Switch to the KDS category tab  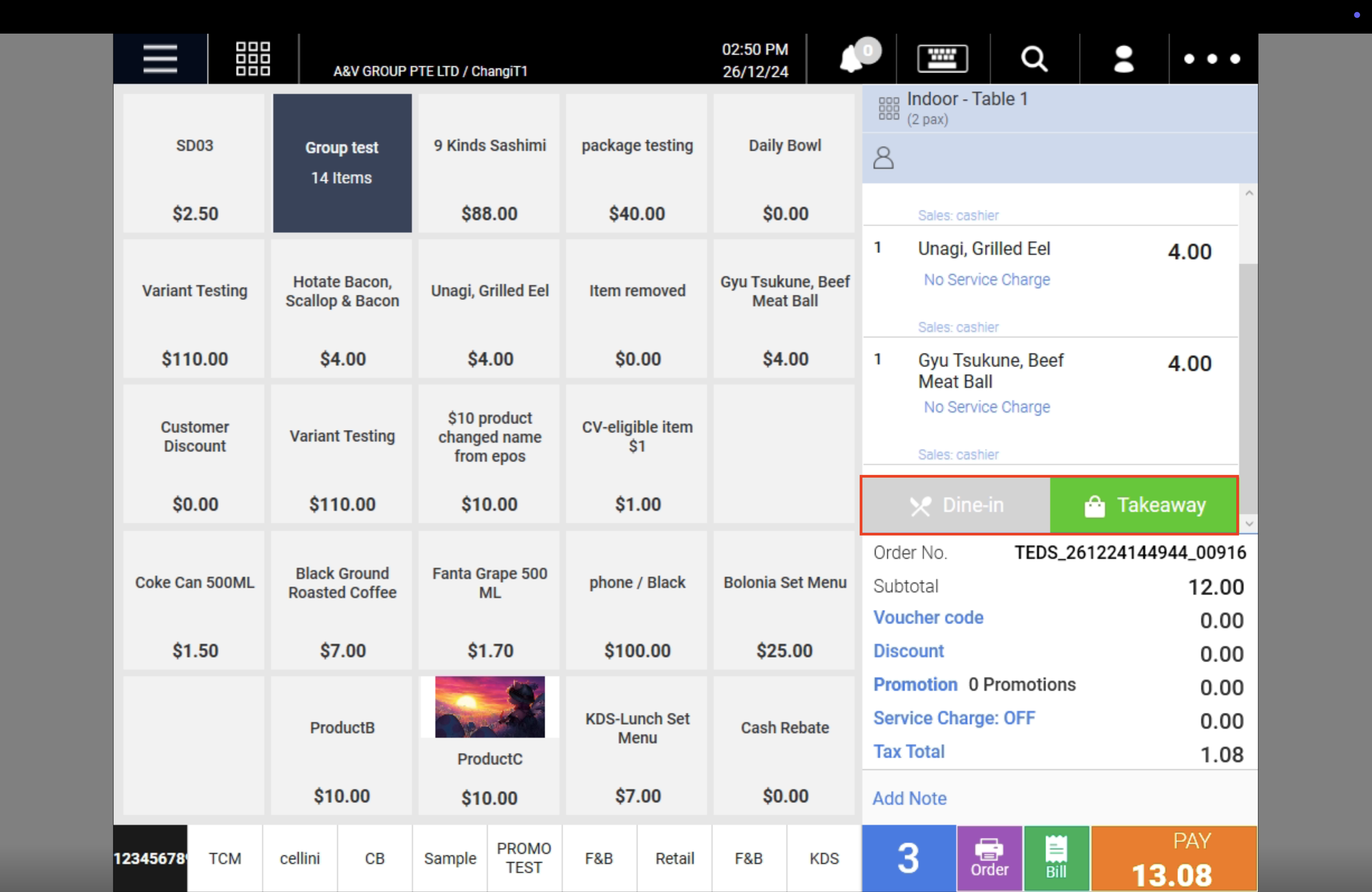coord(824,858)
